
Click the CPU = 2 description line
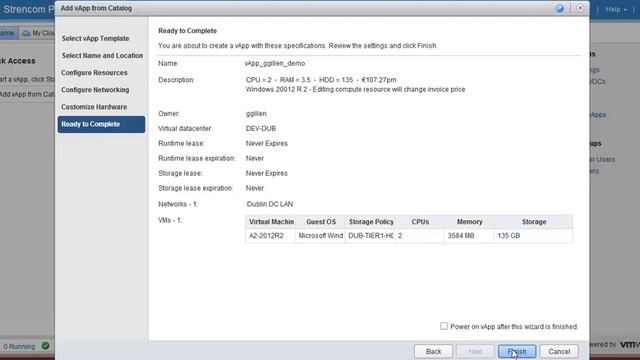321,80
